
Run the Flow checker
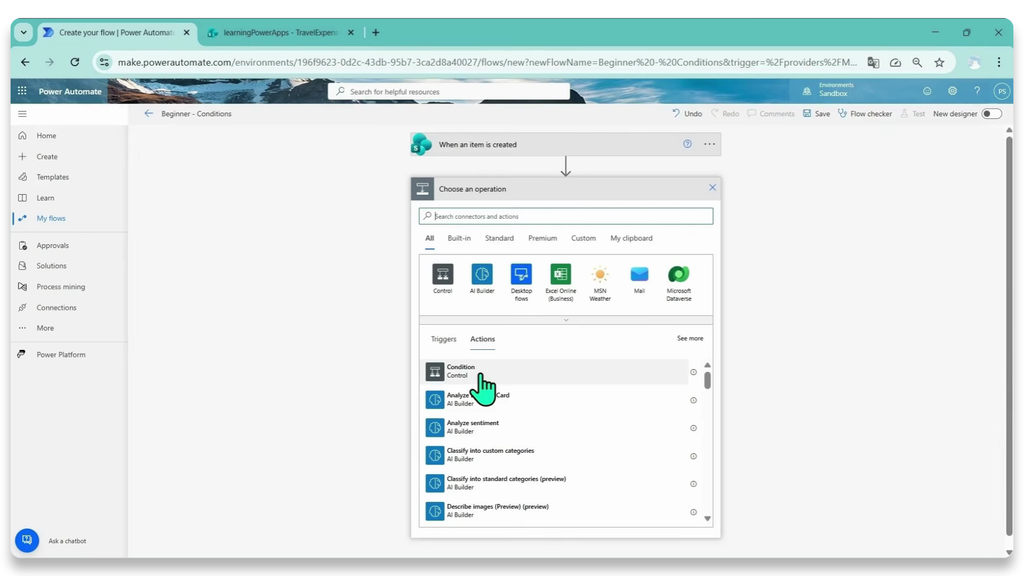tap(865, 114)
